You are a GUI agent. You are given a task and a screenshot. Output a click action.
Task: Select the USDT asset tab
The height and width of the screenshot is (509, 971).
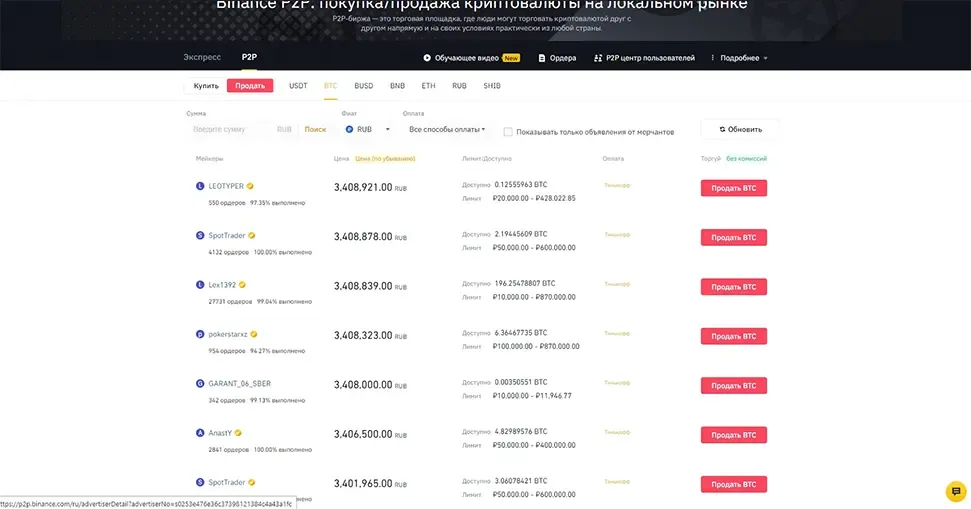(x=298, y=86)
